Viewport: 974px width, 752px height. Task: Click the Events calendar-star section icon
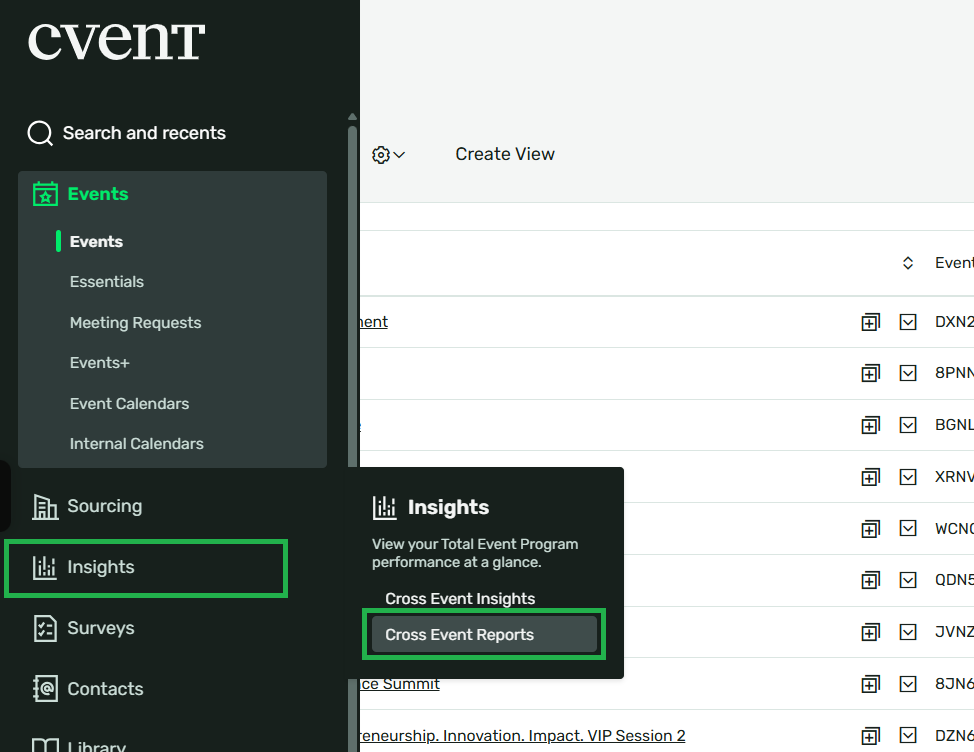click(45, 194)
